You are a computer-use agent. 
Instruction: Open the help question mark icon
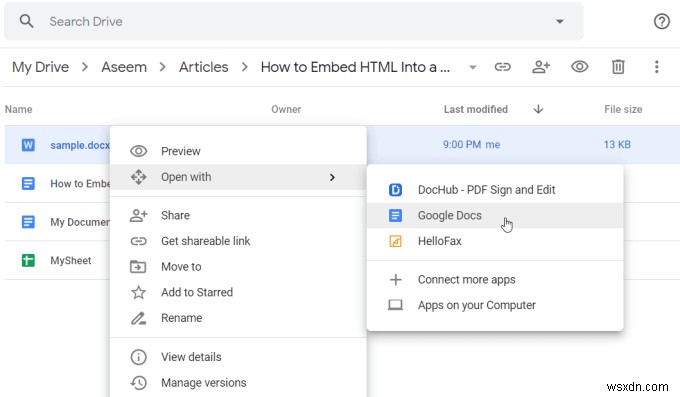[661, 21]
